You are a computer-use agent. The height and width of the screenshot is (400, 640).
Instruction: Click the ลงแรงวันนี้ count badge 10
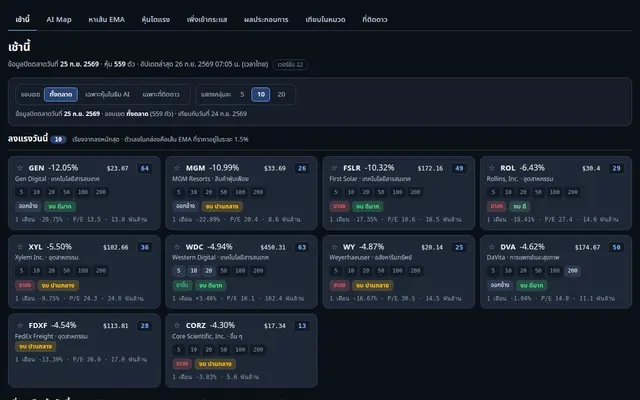pyautogui.click(x=58, y=140)
